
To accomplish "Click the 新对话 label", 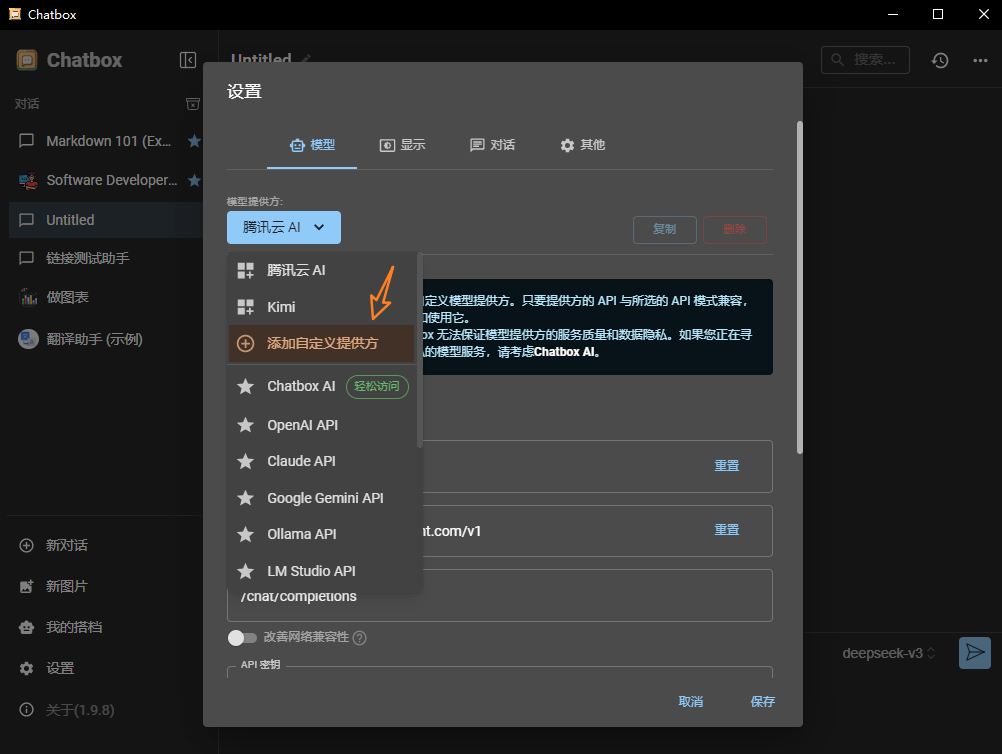I will click(66, 545).
